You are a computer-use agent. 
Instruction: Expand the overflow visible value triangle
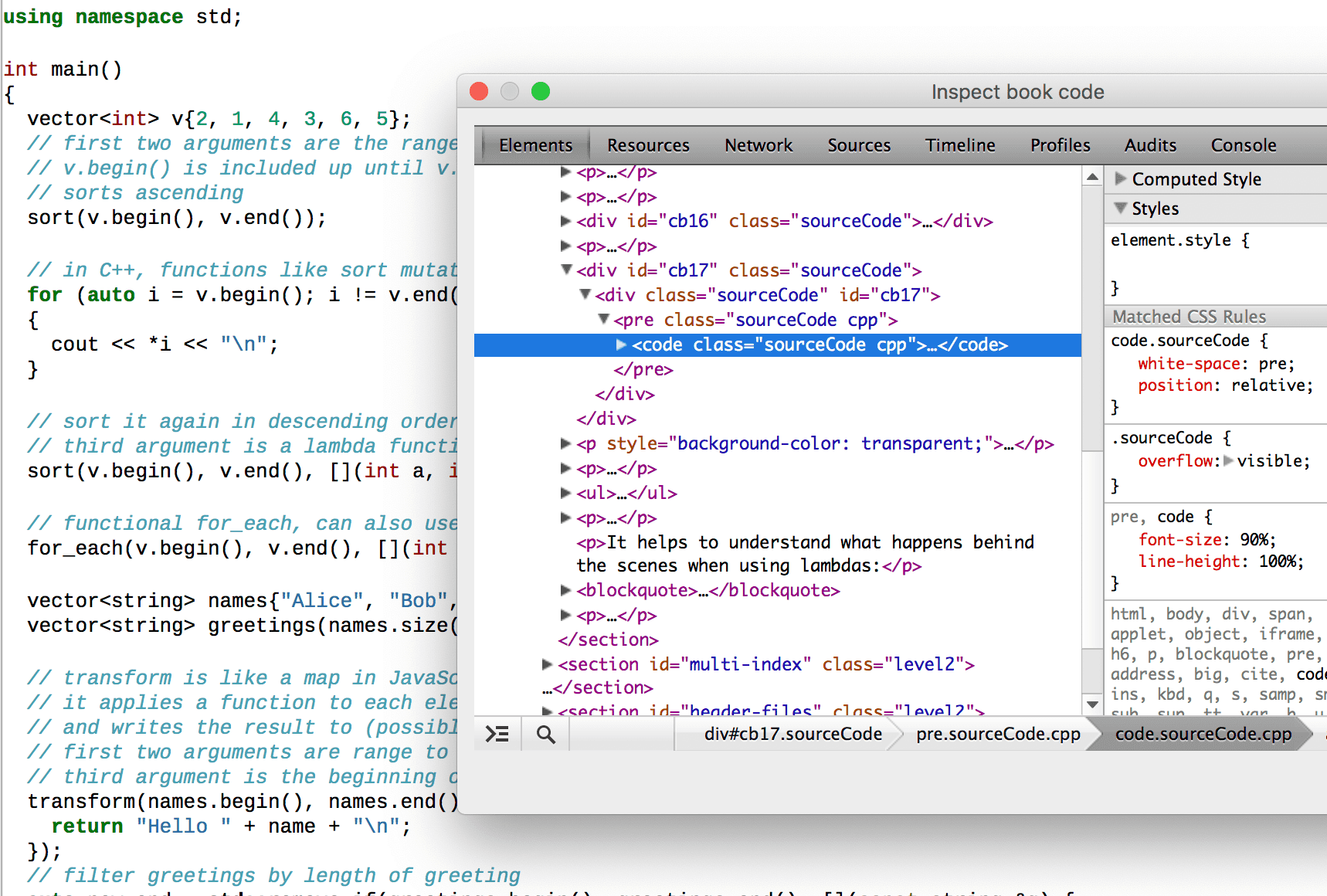click(1229, 461)
